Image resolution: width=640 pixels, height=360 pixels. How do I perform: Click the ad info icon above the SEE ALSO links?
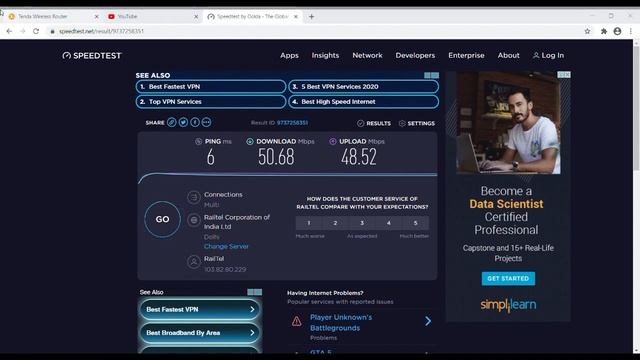click(x=431, y=76)
